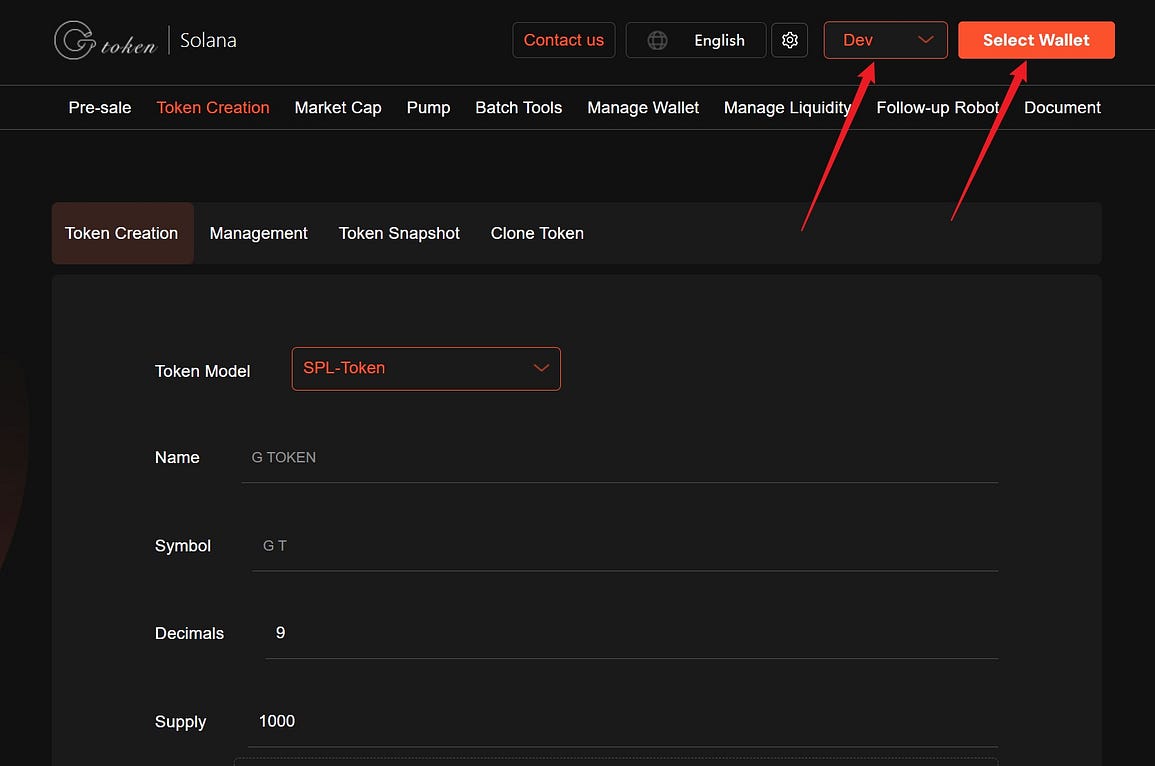The width and height of the screenshot is (1155, 766).
Task: Click the G token logo
Action: [105, 41]
